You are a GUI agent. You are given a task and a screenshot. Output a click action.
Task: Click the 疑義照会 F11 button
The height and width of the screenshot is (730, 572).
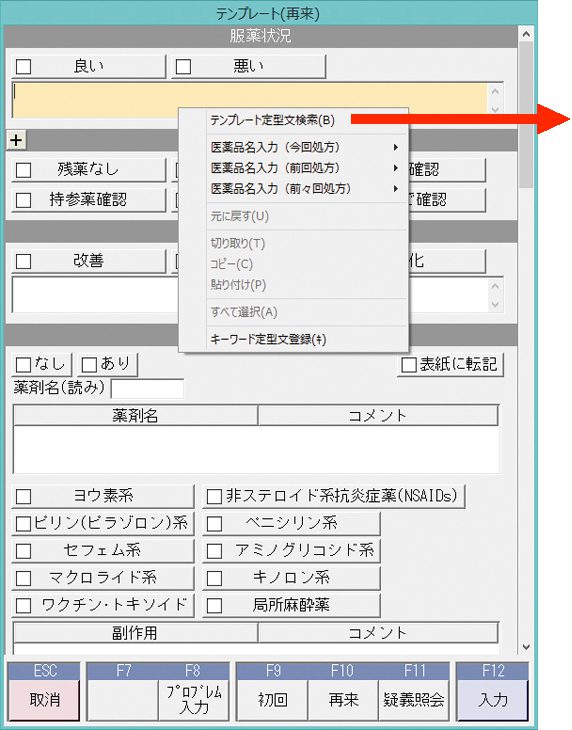413,699
